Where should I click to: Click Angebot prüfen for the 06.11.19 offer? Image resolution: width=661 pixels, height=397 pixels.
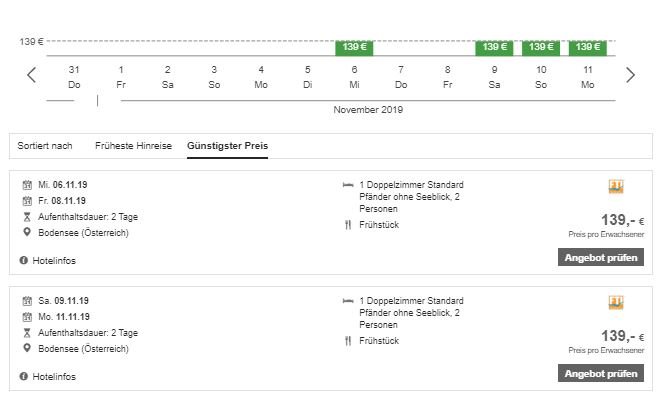point(601,258)
